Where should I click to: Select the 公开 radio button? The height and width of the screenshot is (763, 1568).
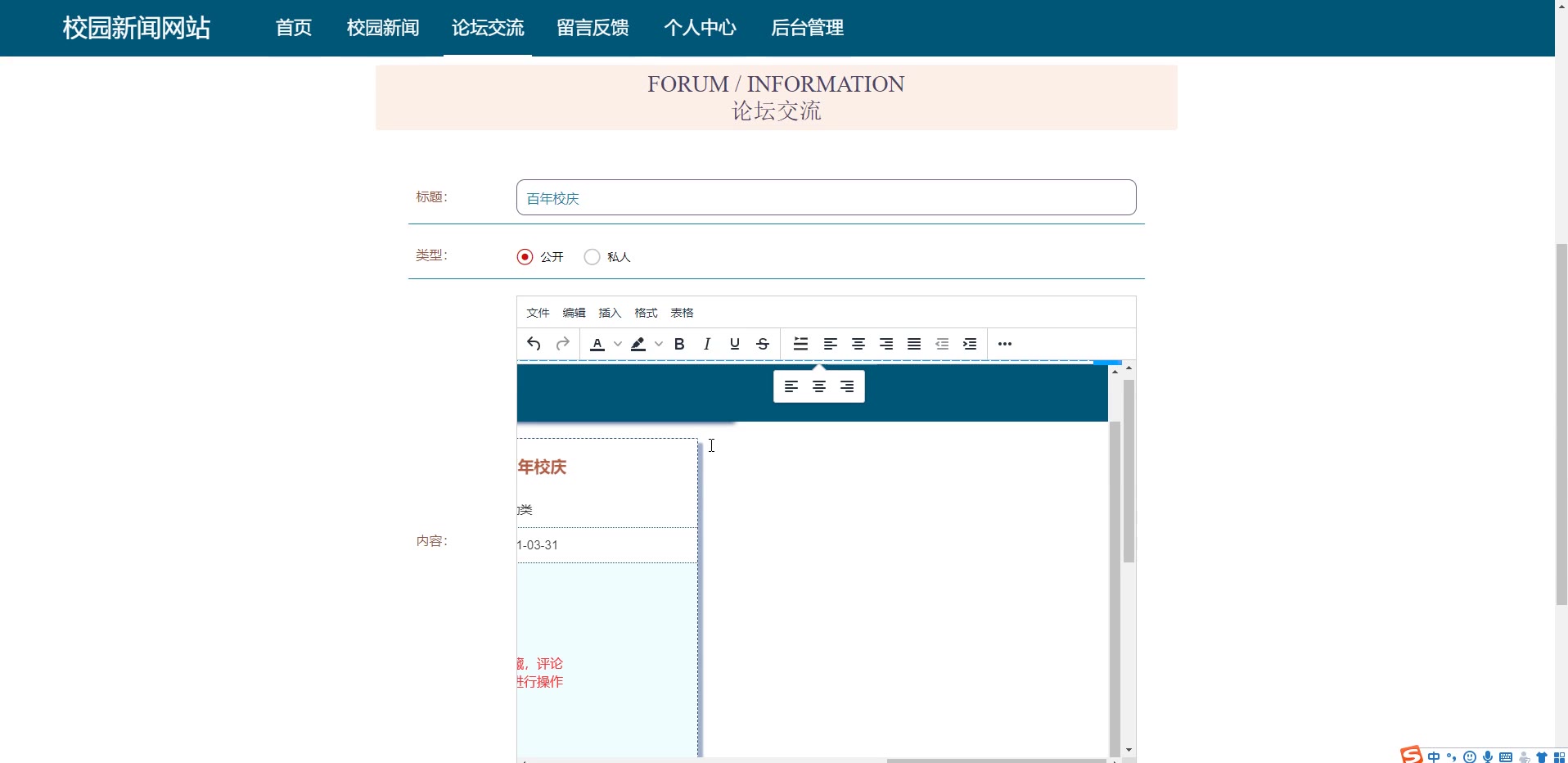tap(525, 257)
